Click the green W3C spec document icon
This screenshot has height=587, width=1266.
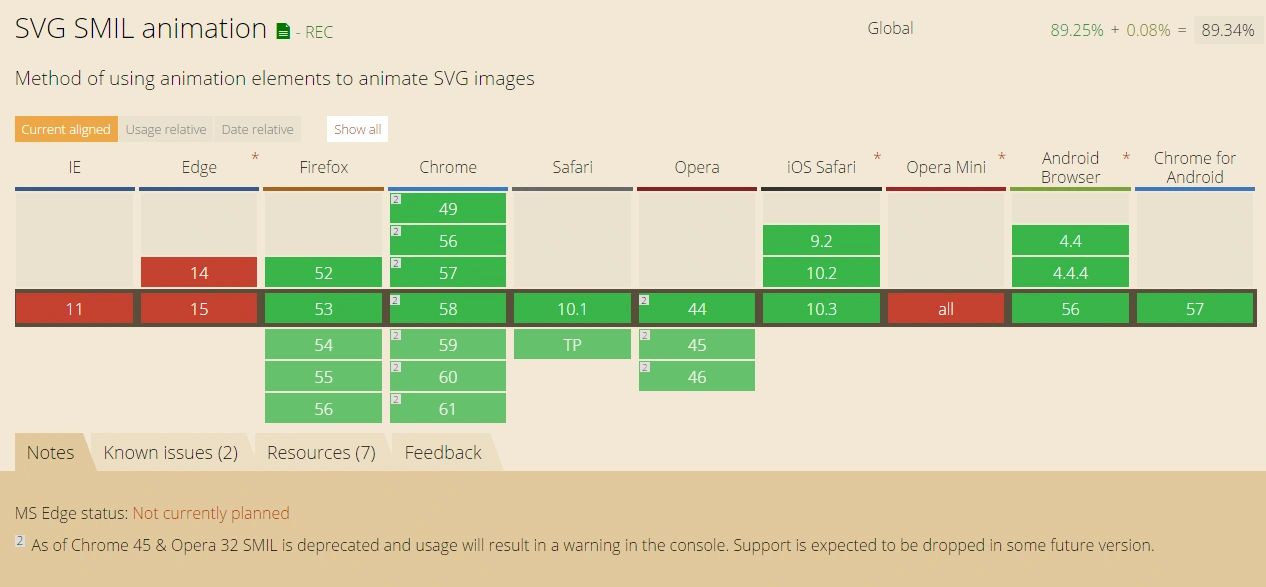pos(283,31)
